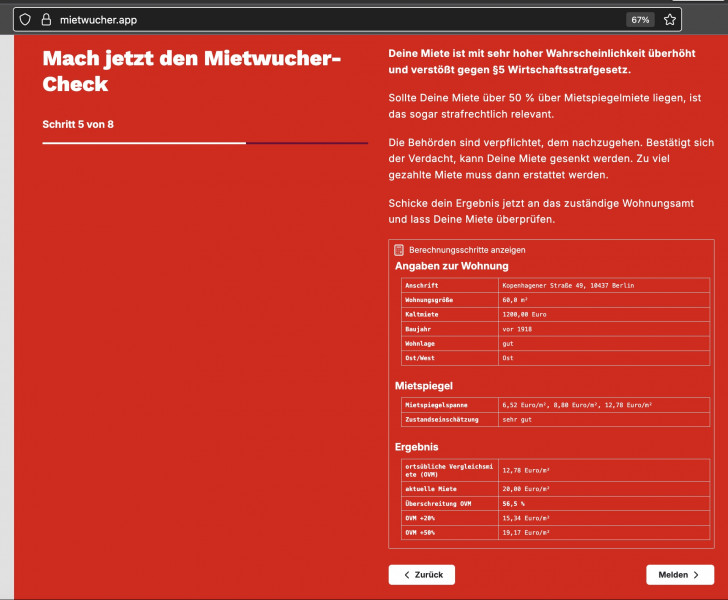The width and height of the screenshot is (728, 600).
Task: Click the 'Schicke dein Ergebnis jetzt' paragraph
Action: coord(541,211)
